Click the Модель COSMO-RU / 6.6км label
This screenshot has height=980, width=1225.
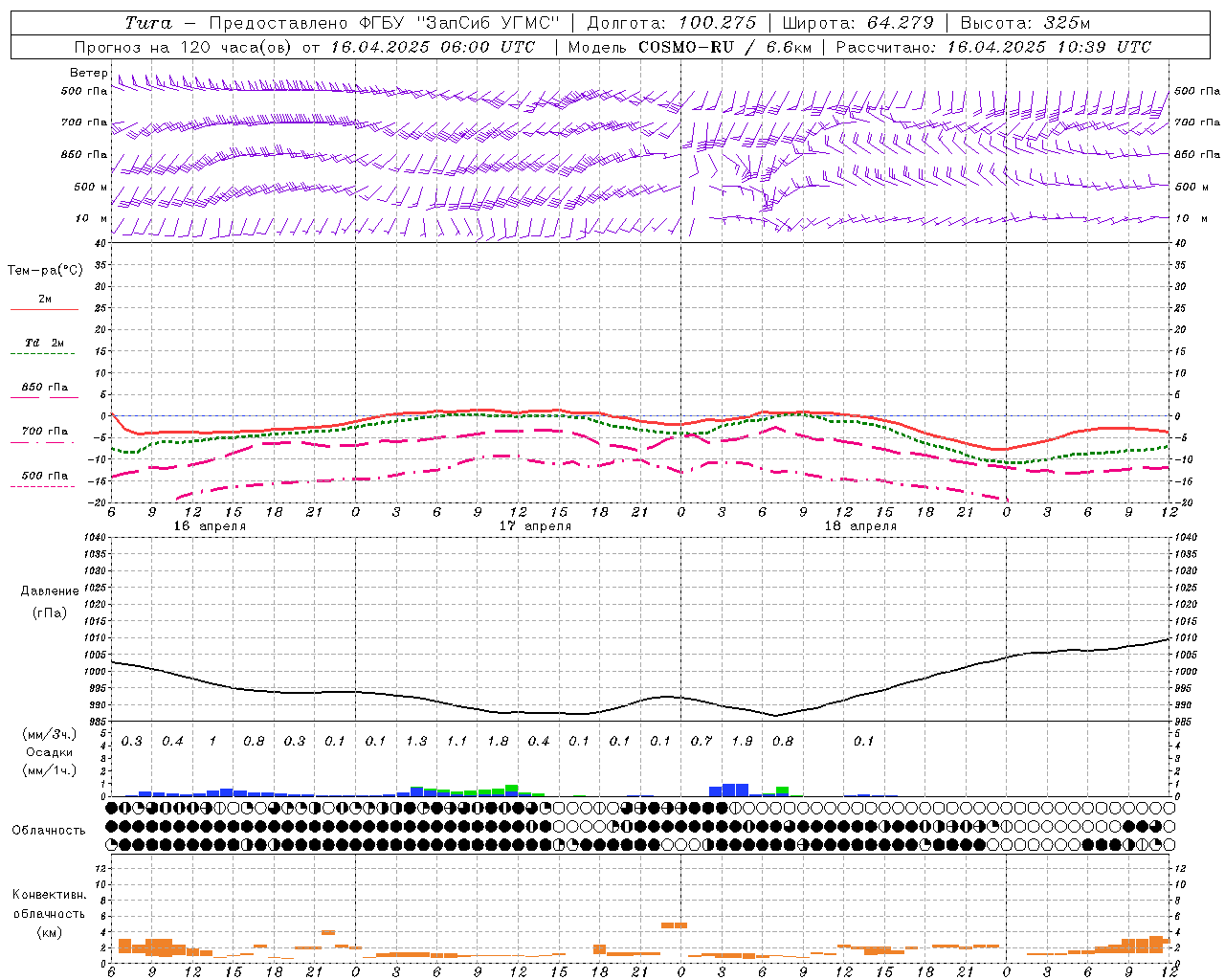coord(689,47)
